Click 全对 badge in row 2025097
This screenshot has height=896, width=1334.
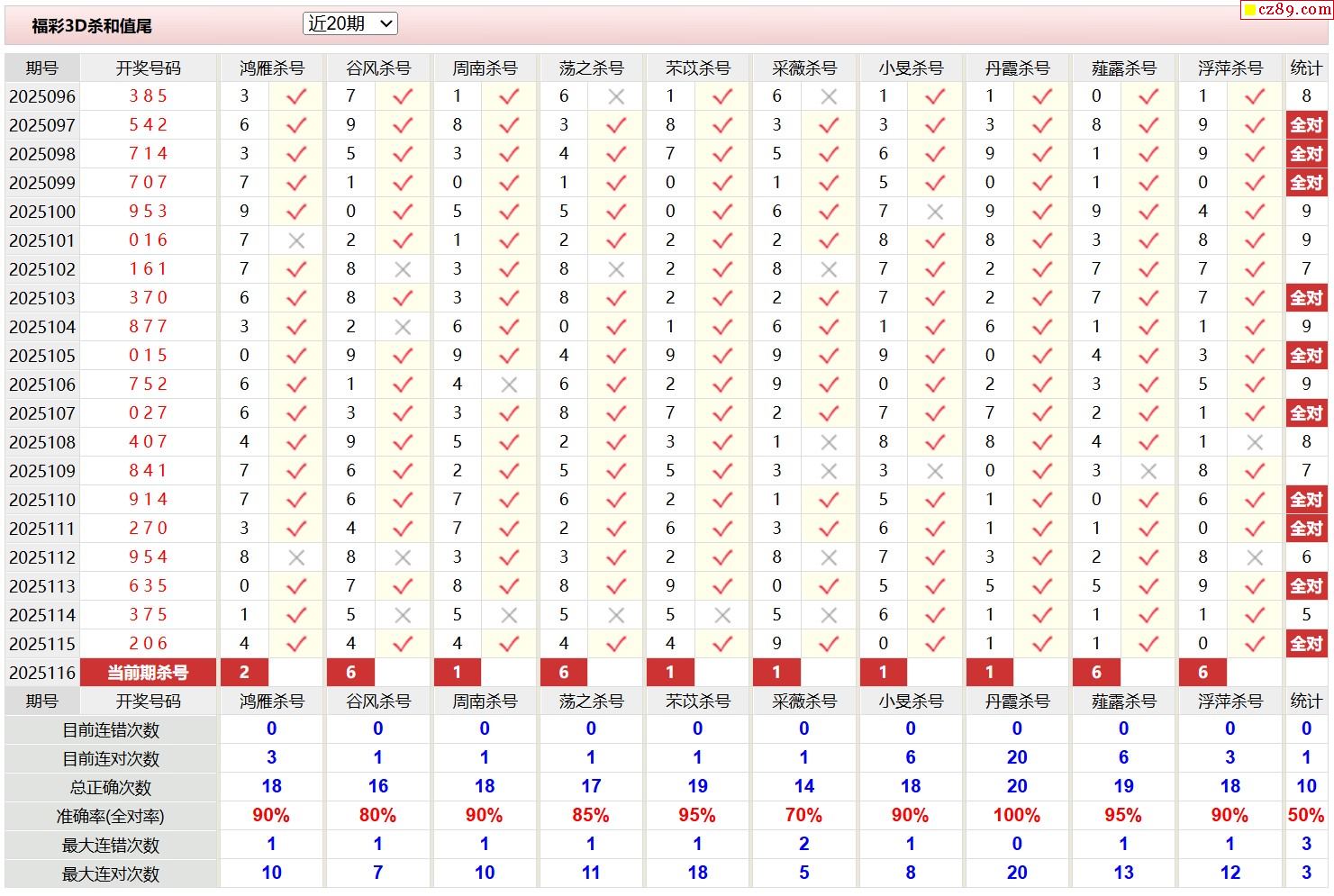point(1306,125)
